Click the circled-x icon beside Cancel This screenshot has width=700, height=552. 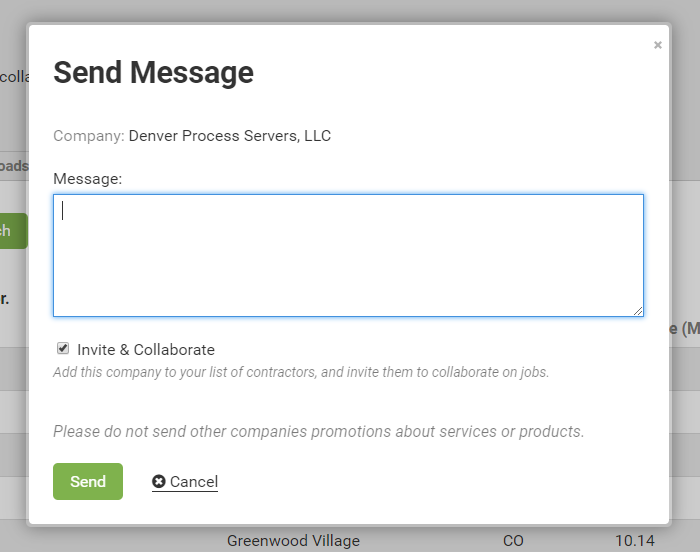point(159,482)
